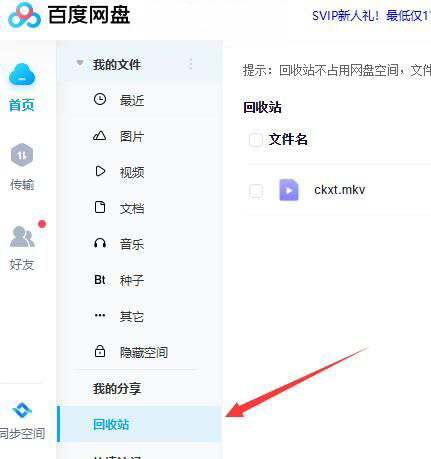
Task: Click the play icon beside 视频
Action: tap(100, 171)
